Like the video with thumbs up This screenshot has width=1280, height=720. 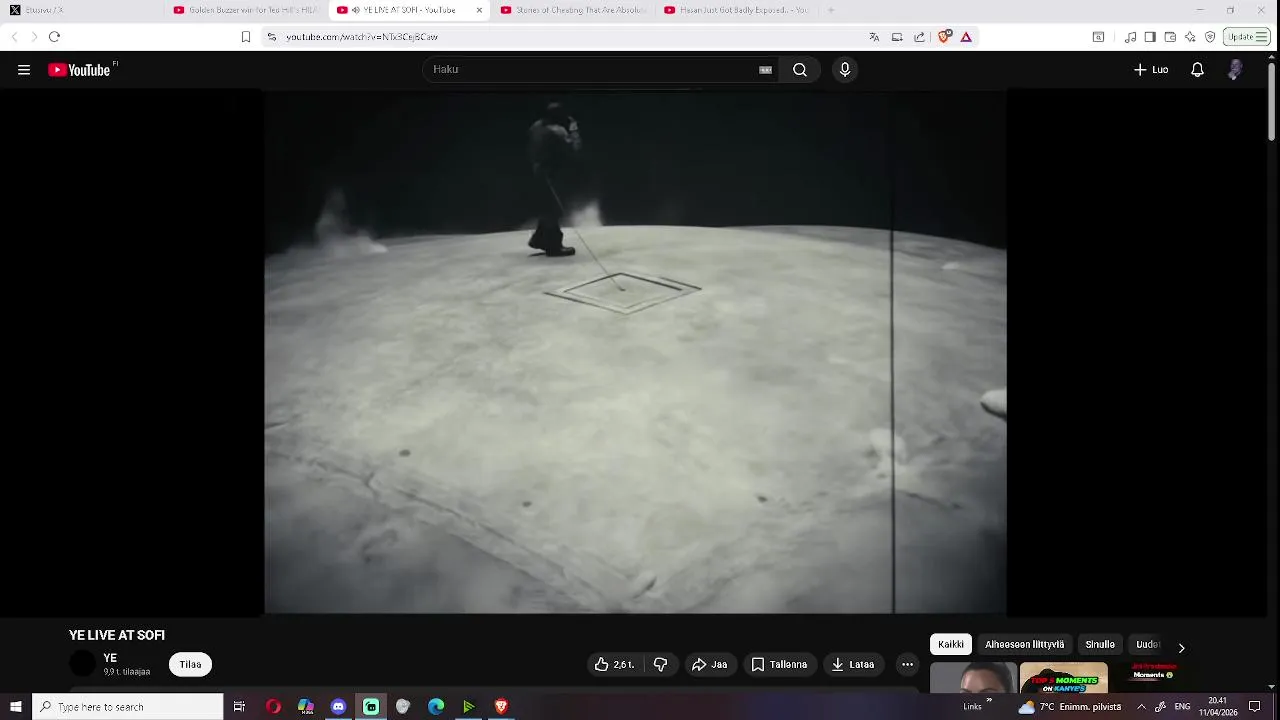(x=614, y=664)
